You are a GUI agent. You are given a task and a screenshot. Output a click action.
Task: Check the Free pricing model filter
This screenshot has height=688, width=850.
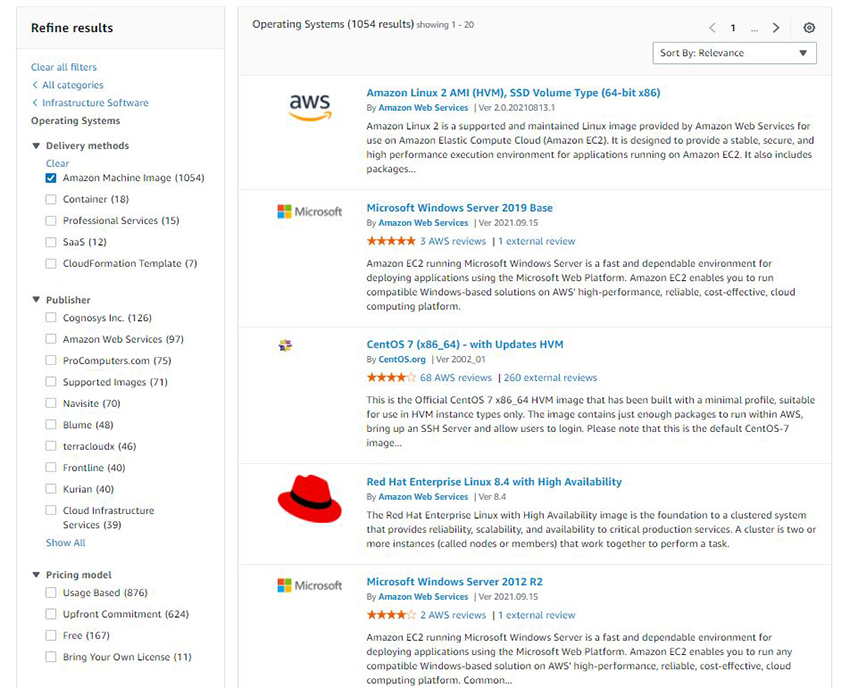tap(51, 636)
